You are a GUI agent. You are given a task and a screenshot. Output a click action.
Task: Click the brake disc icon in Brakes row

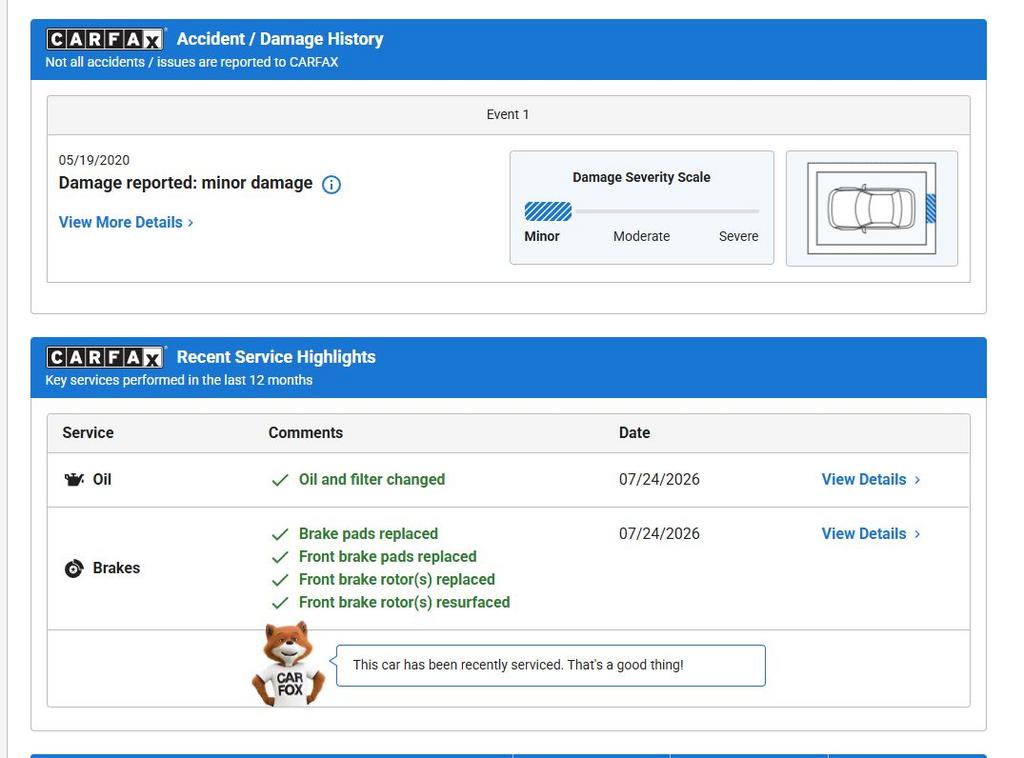point(74,569)
